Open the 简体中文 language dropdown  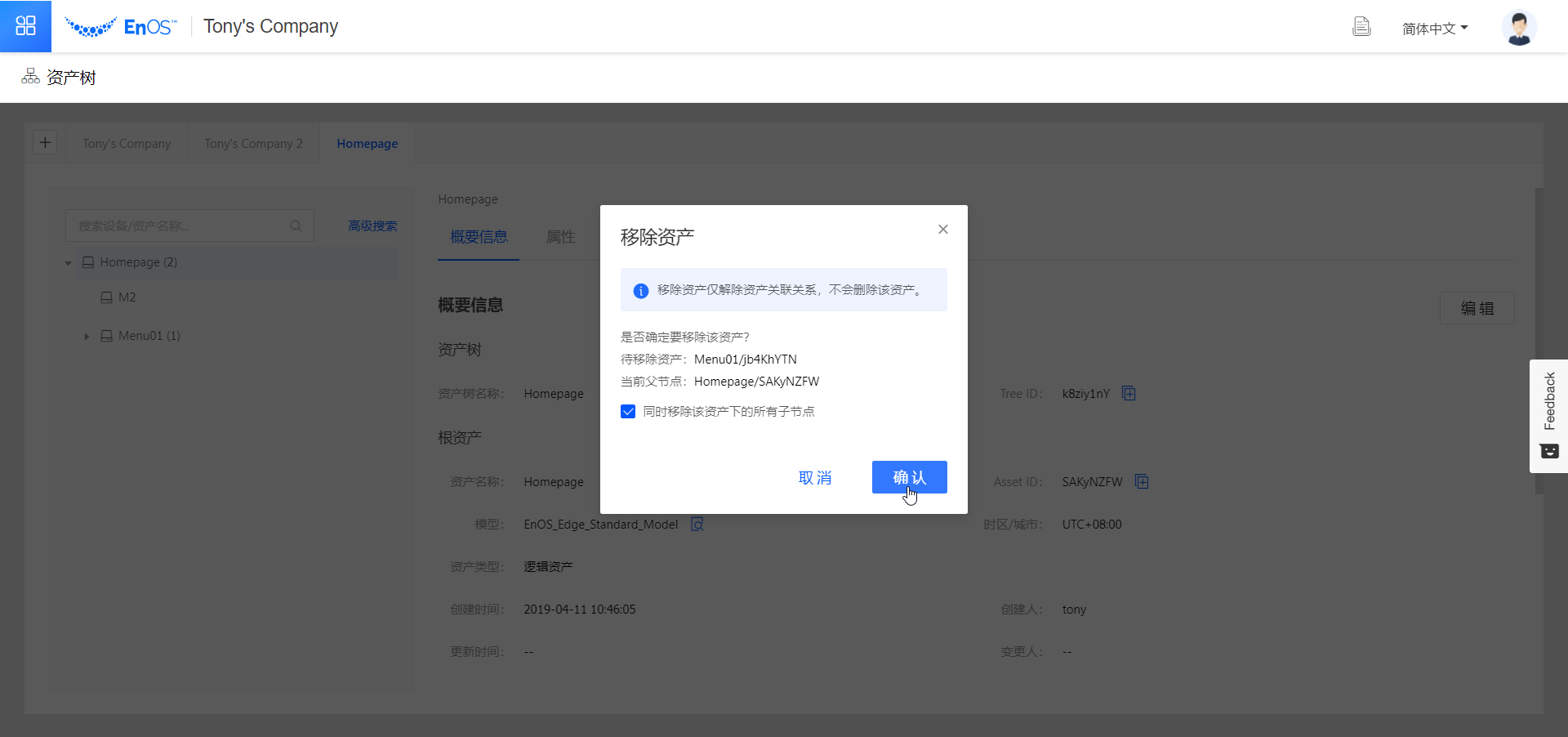pyautogui.click(x=1435, y=29)
